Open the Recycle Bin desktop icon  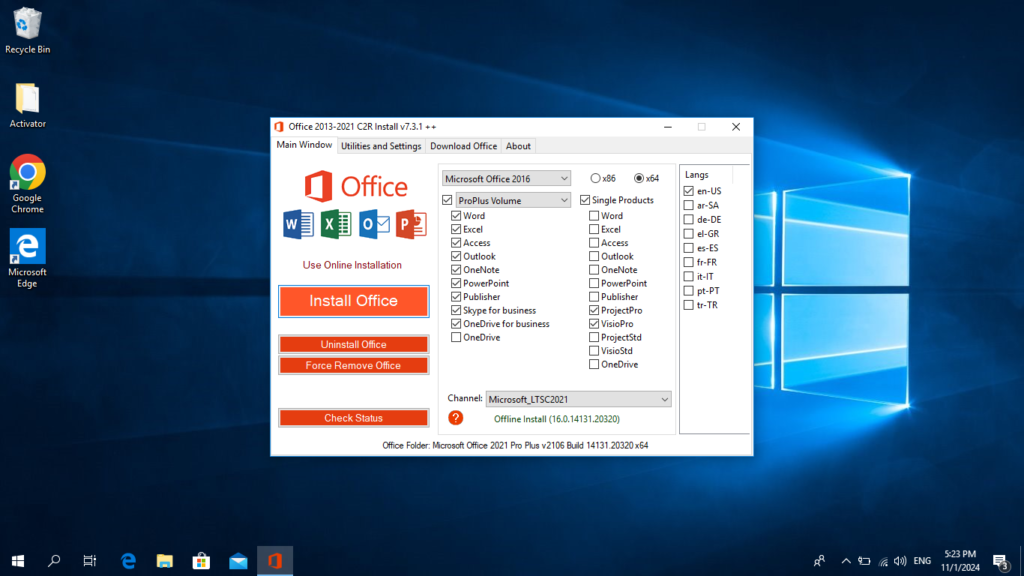pyautogui.click(x=27, y=30)
